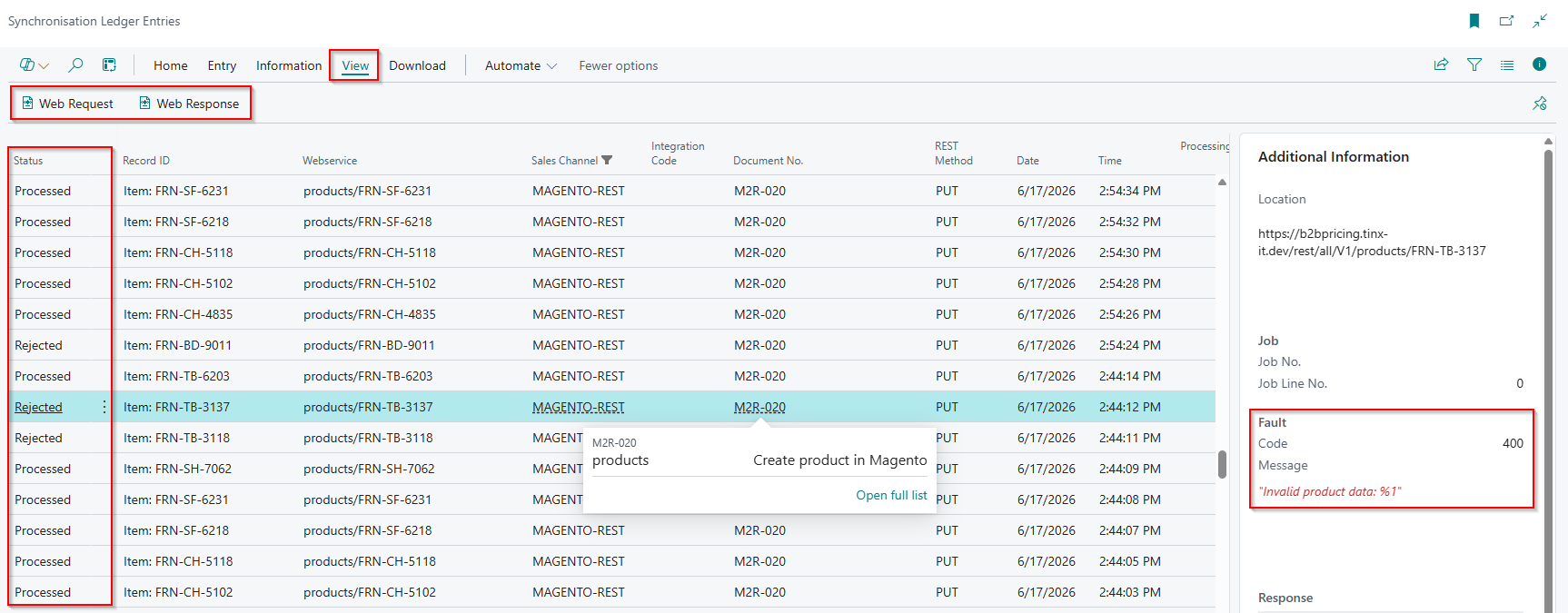Screen dimensions: 1568x613
Task: Click the pin action bar icon
Action: point(1540,104)
